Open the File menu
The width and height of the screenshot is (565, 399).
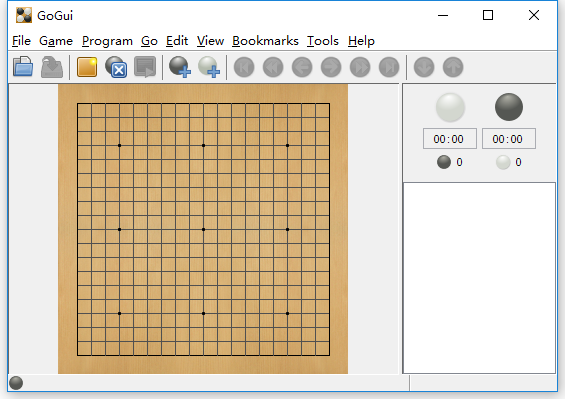[x=21, y=41]
